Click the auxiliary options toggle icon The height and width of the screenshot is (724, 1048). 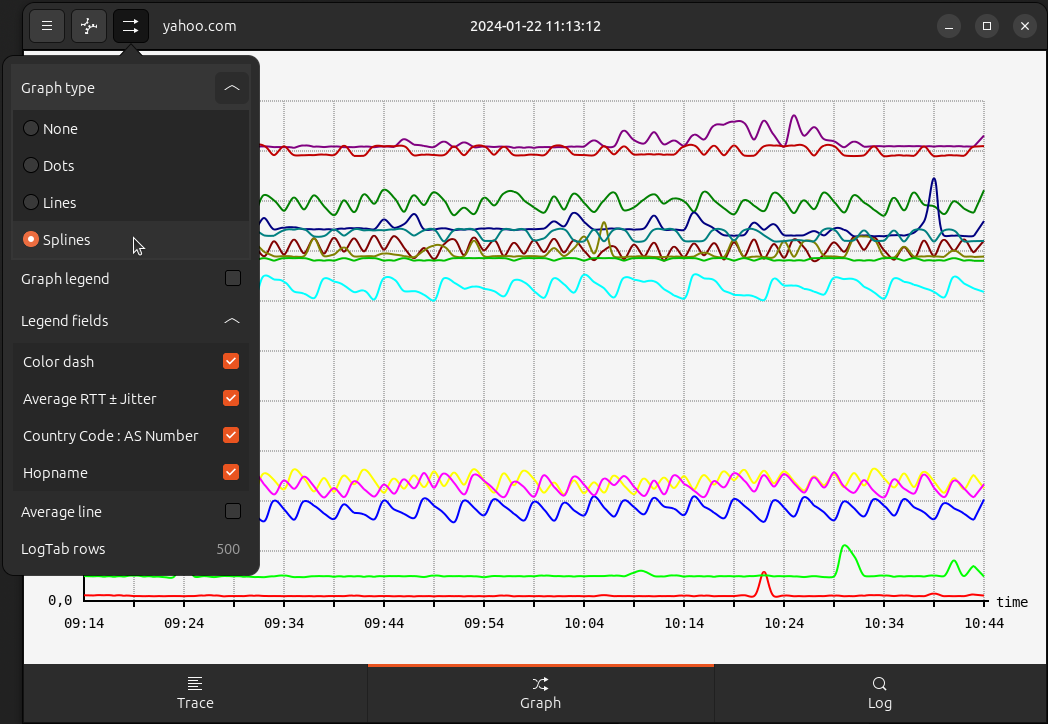131,26
